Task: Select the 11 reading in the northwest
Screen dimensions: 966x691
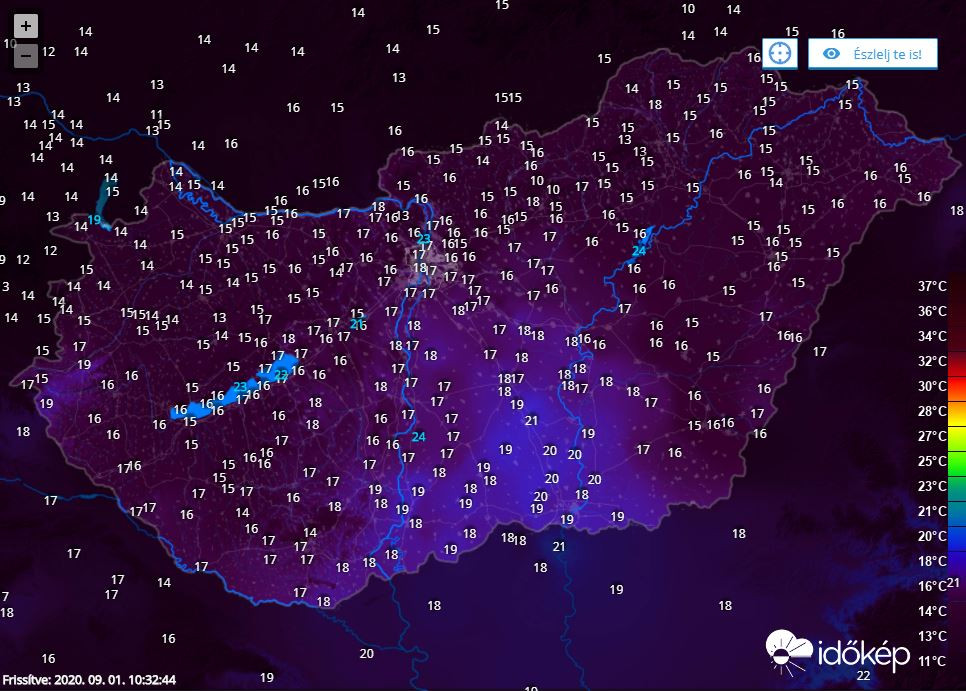Action: [x=156, y=115]
